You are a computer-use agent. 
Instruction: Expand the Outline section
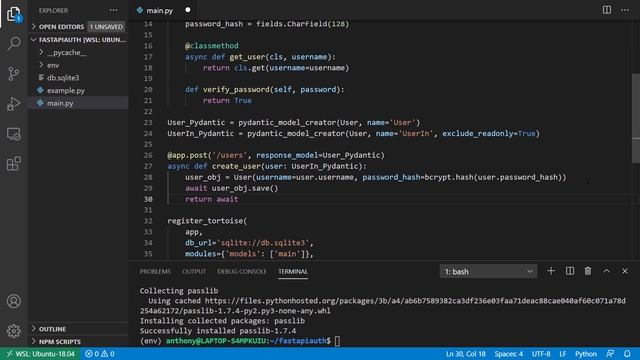click(x=78, y=329)
